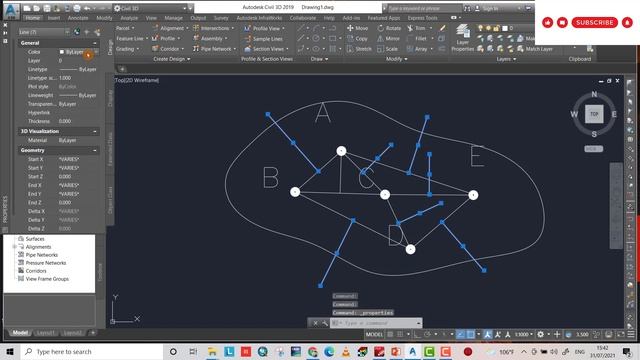
Task: Click the Undo arrow in quick access toolbar
Action: click(87, 8)
